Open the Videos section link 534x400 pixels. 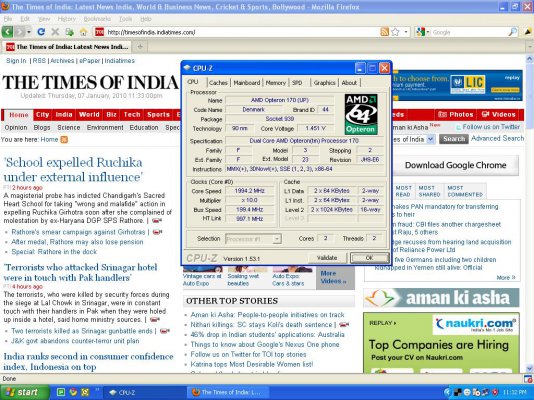[x=499, y=115]
